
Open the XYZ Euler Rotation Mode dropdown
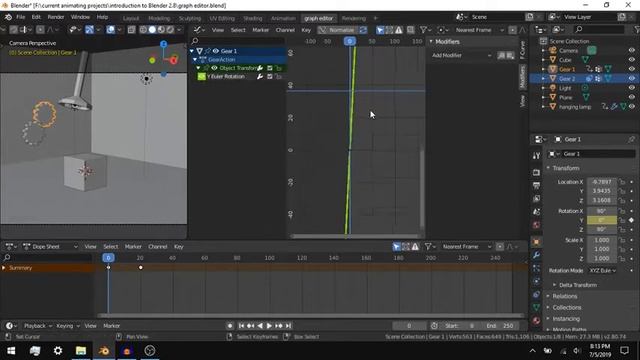[602, 270]
